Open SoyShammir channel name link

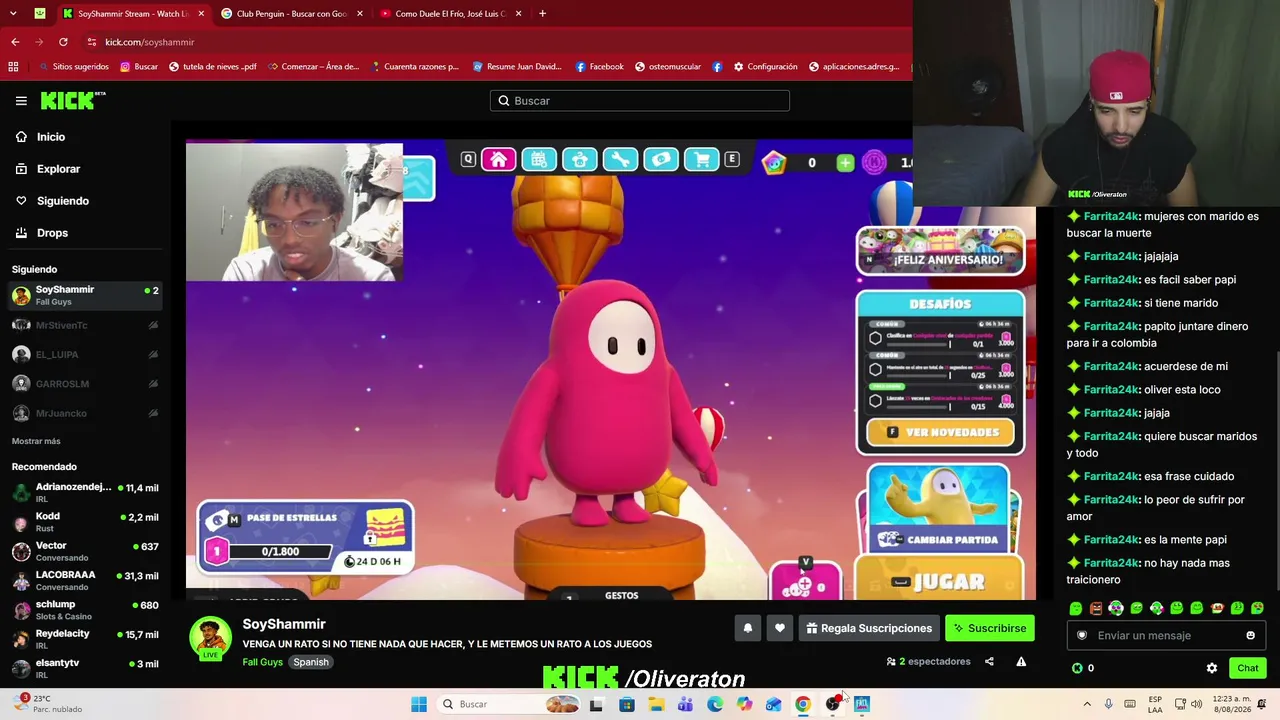pos(284,624)
